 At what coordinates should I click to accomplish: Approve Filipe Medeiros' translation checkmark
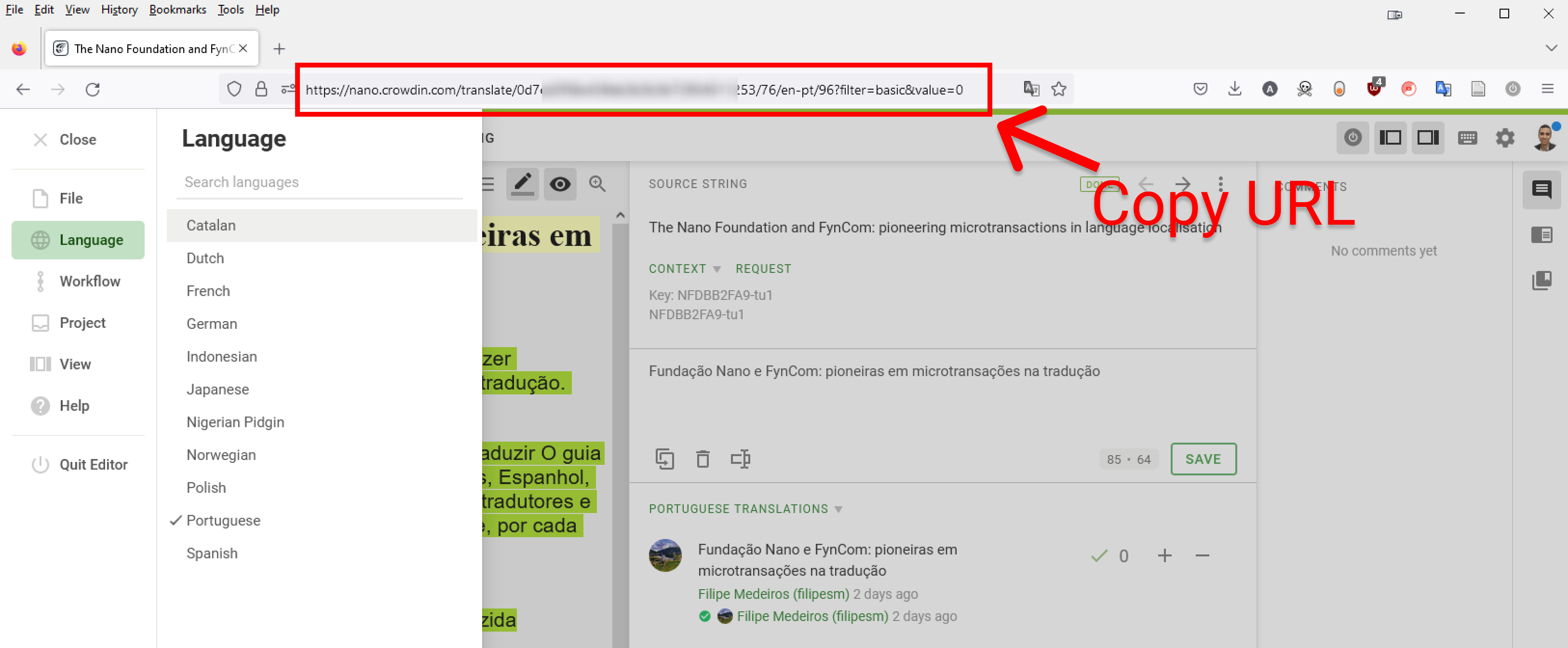point(1099,555)
